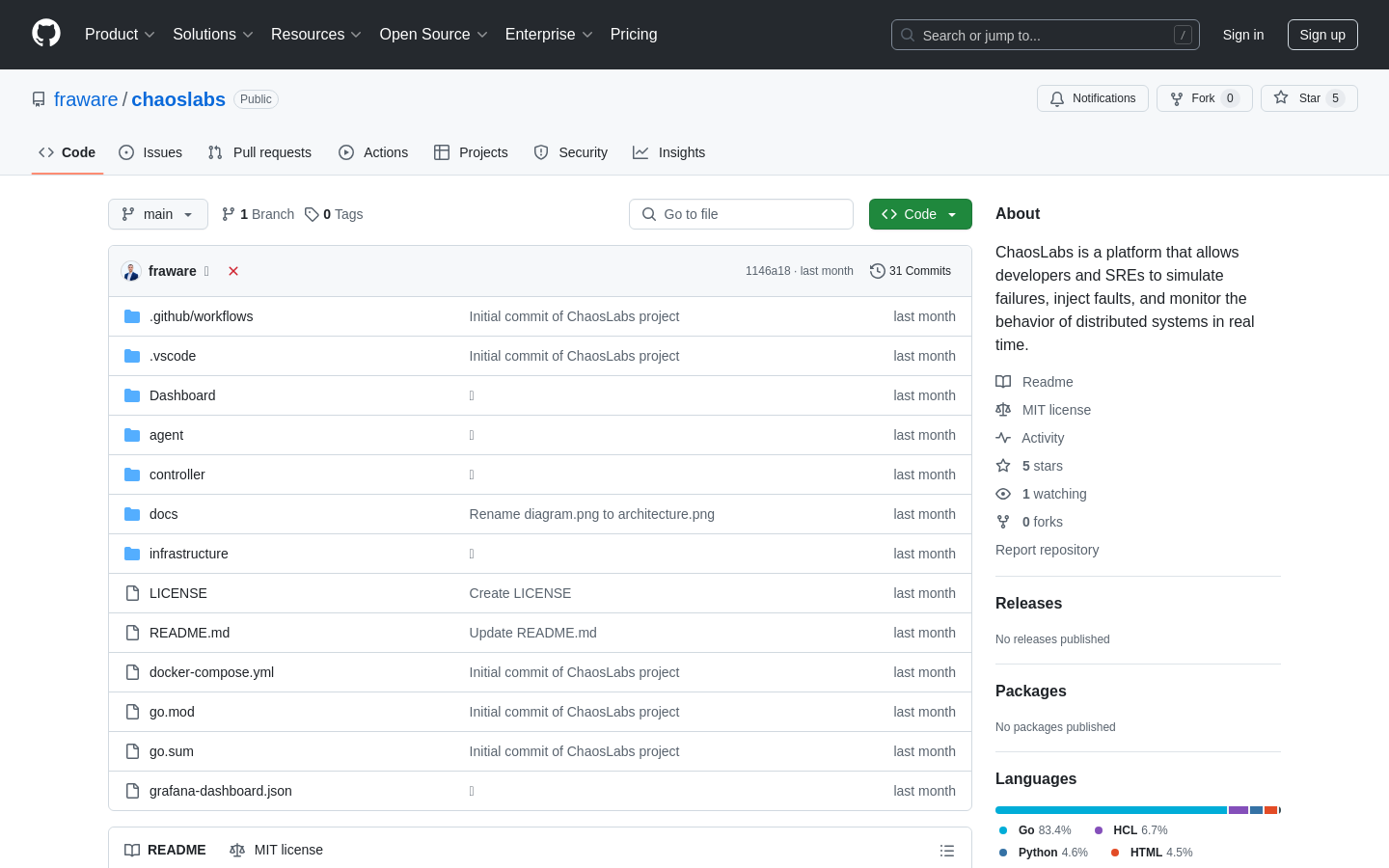Screen dimensions: 1389x868
Task: Click the 1 watching link
Action: (x=1041, y=494)
